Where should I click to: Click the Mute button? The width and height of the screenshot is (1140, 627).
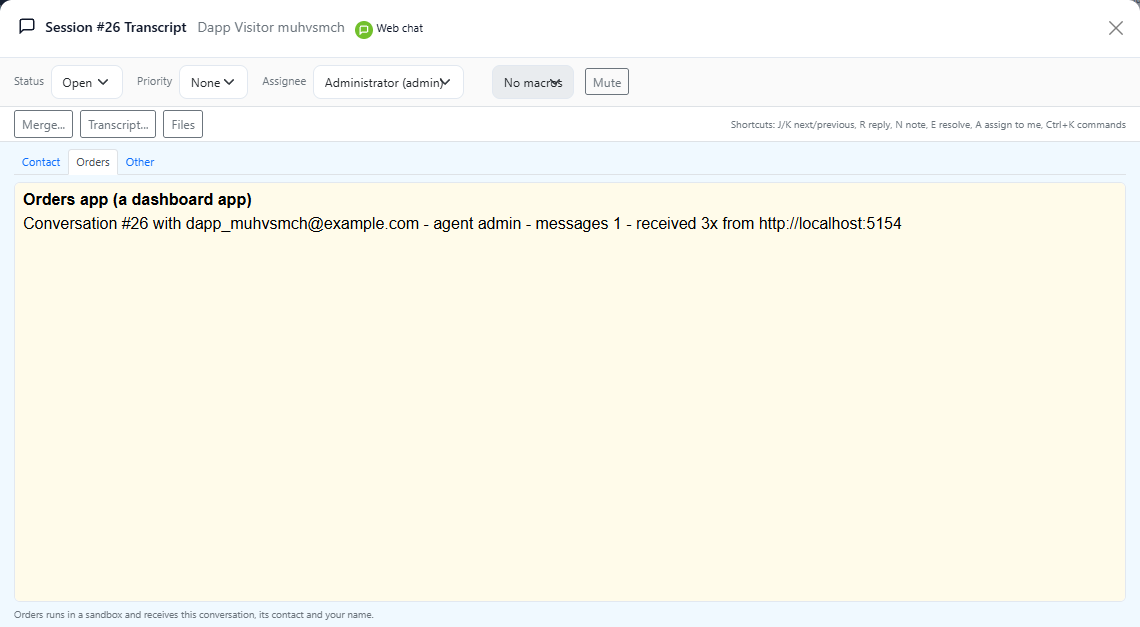tap(606, 82)
